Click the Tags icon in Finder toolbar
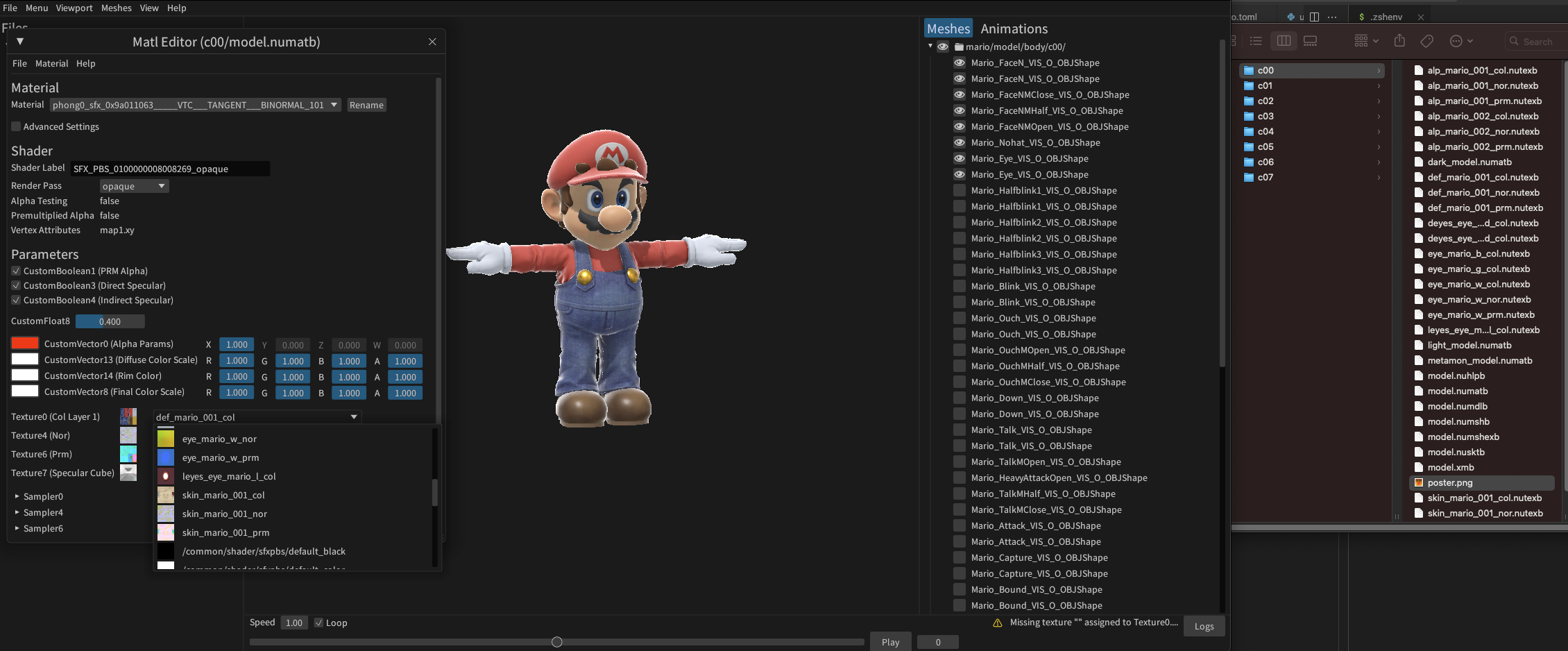Viewport: 1568px width, 651px height. (x=1426, y=40)
